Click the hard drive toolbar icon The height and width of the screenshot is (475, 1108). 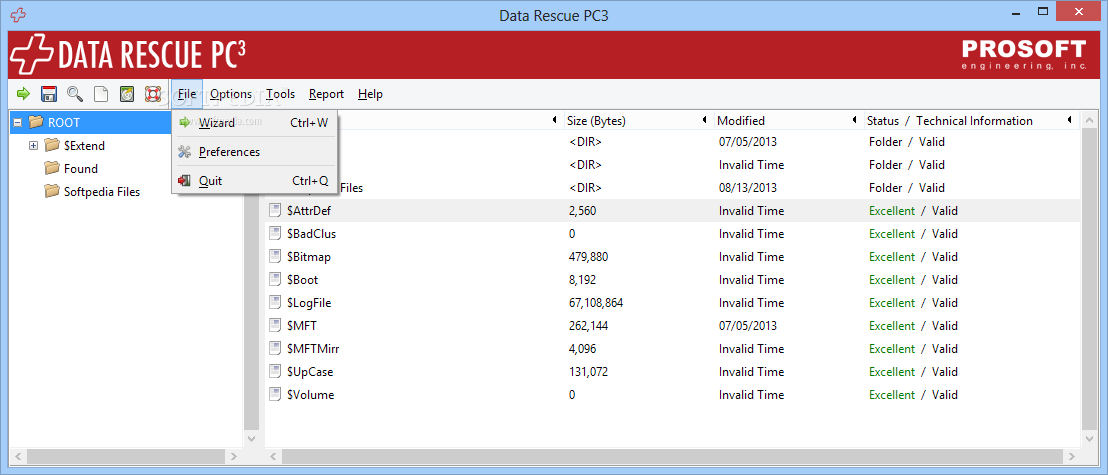(x=126, y=93)
